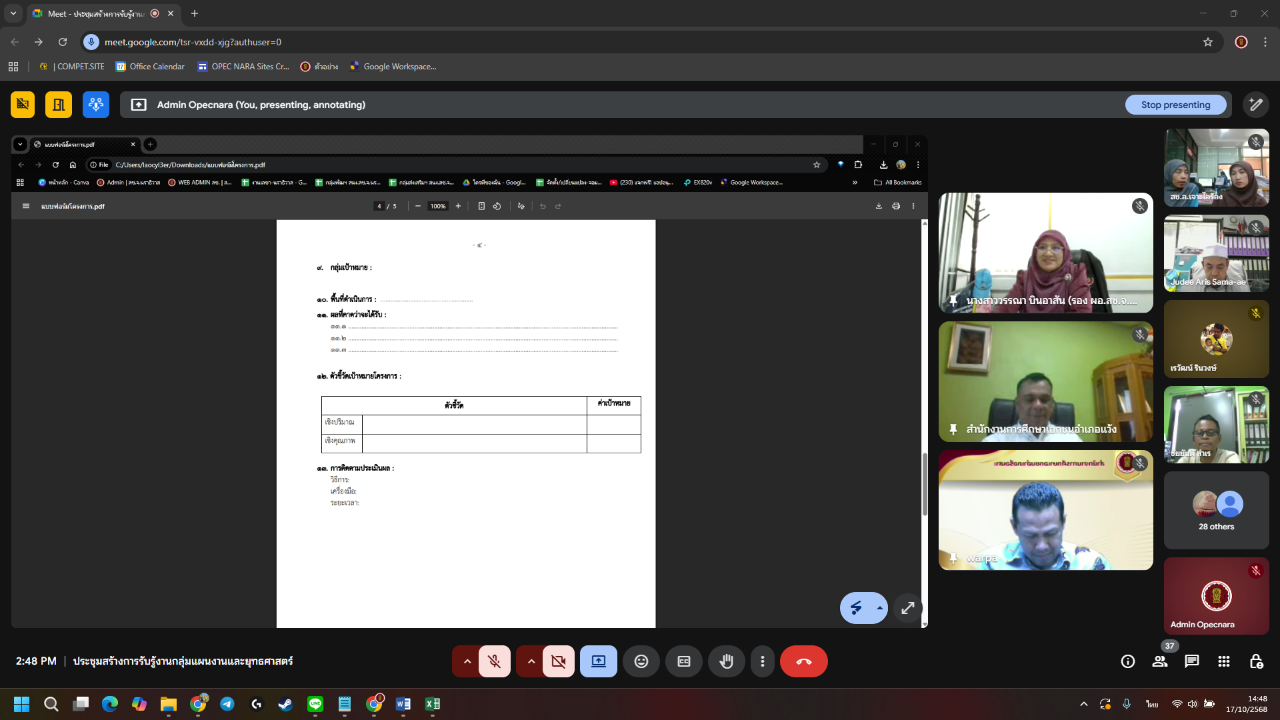Viewport: 1280px width, 720px height.
Task: Unmute the microphone in Meet
Action: point(494,661)
